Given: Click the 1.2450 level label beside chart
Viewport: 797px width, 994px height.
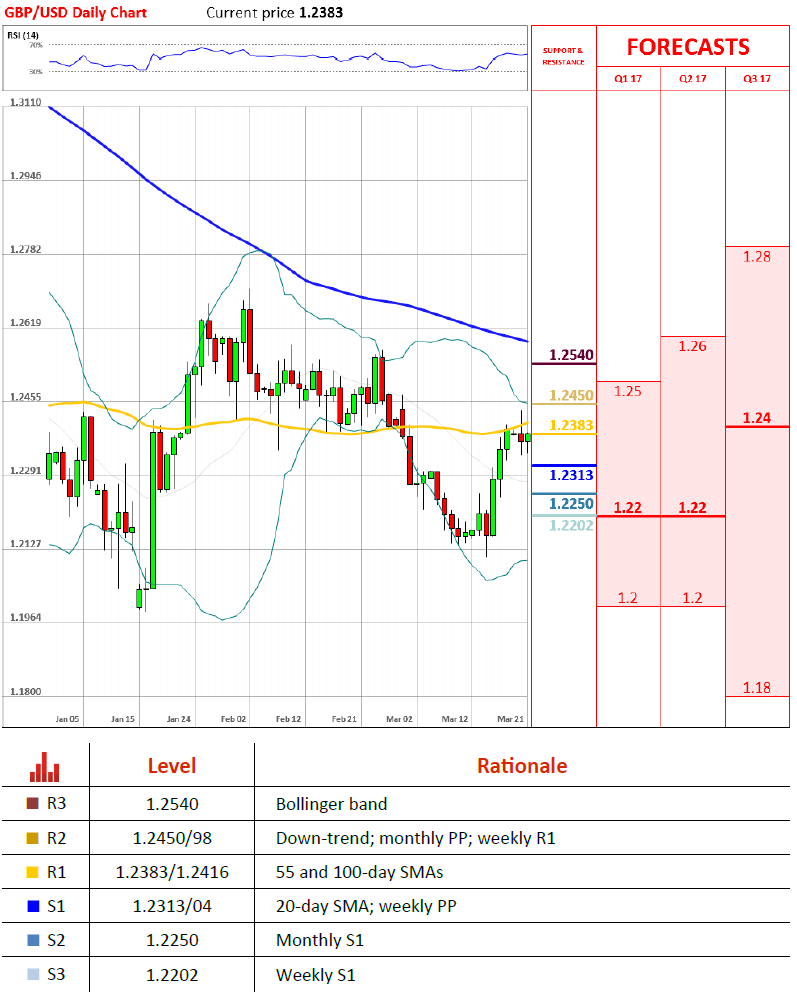Looking at the screenshot, I should pyautogui.click(x=571, y=396).
